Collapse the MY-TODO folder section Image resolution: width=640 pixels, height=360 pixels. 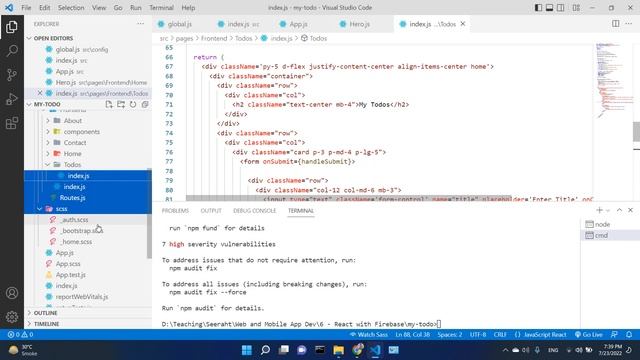[29, 104]
